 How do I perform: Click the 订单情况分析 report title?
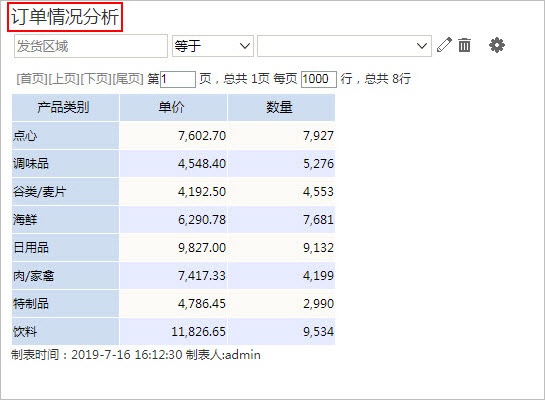65,17
